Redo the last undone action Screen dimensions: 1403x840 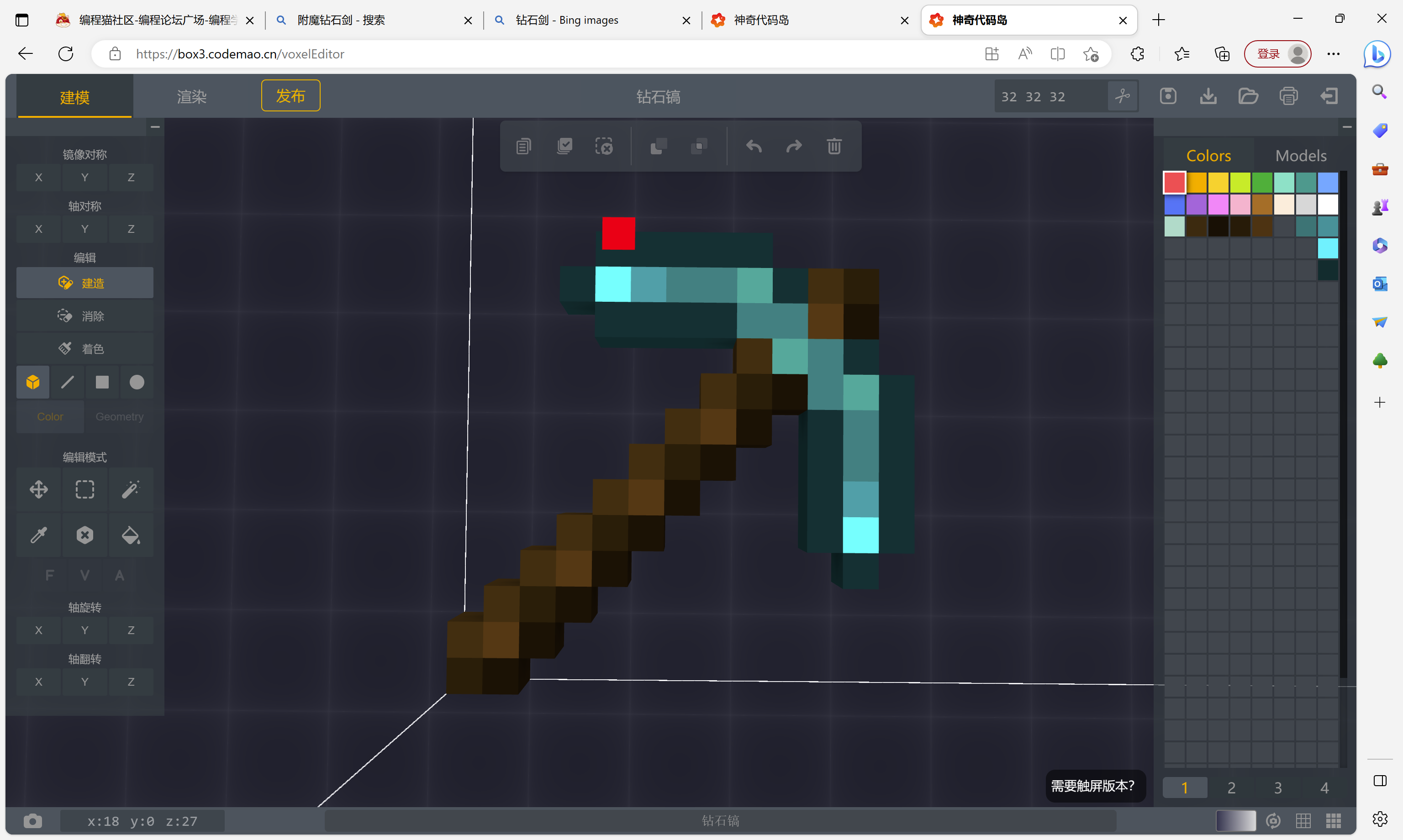[794, 147]
